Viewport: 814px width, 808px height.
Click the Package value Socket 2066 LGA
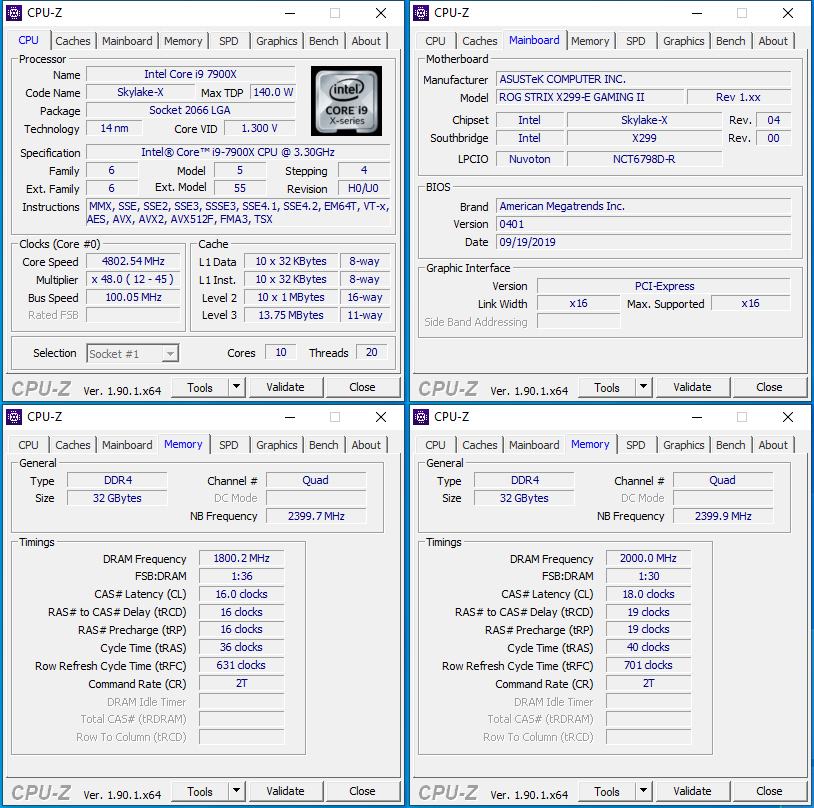coord(191,110)
